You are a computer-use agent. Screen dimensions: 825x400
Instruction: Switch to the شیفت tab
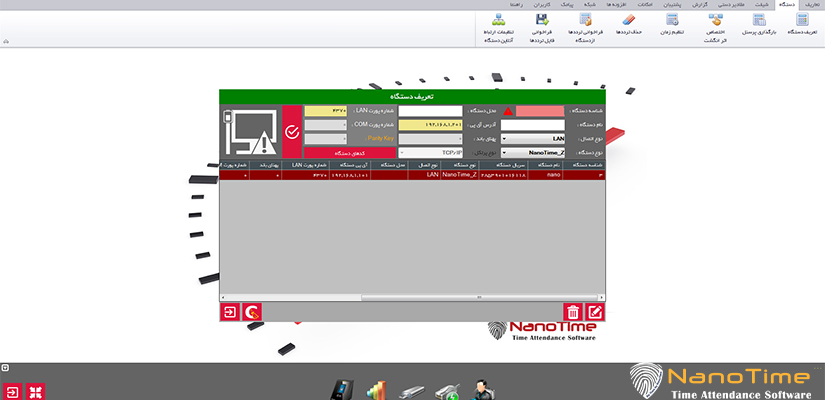pyautogui.click(x=761, y=4)
